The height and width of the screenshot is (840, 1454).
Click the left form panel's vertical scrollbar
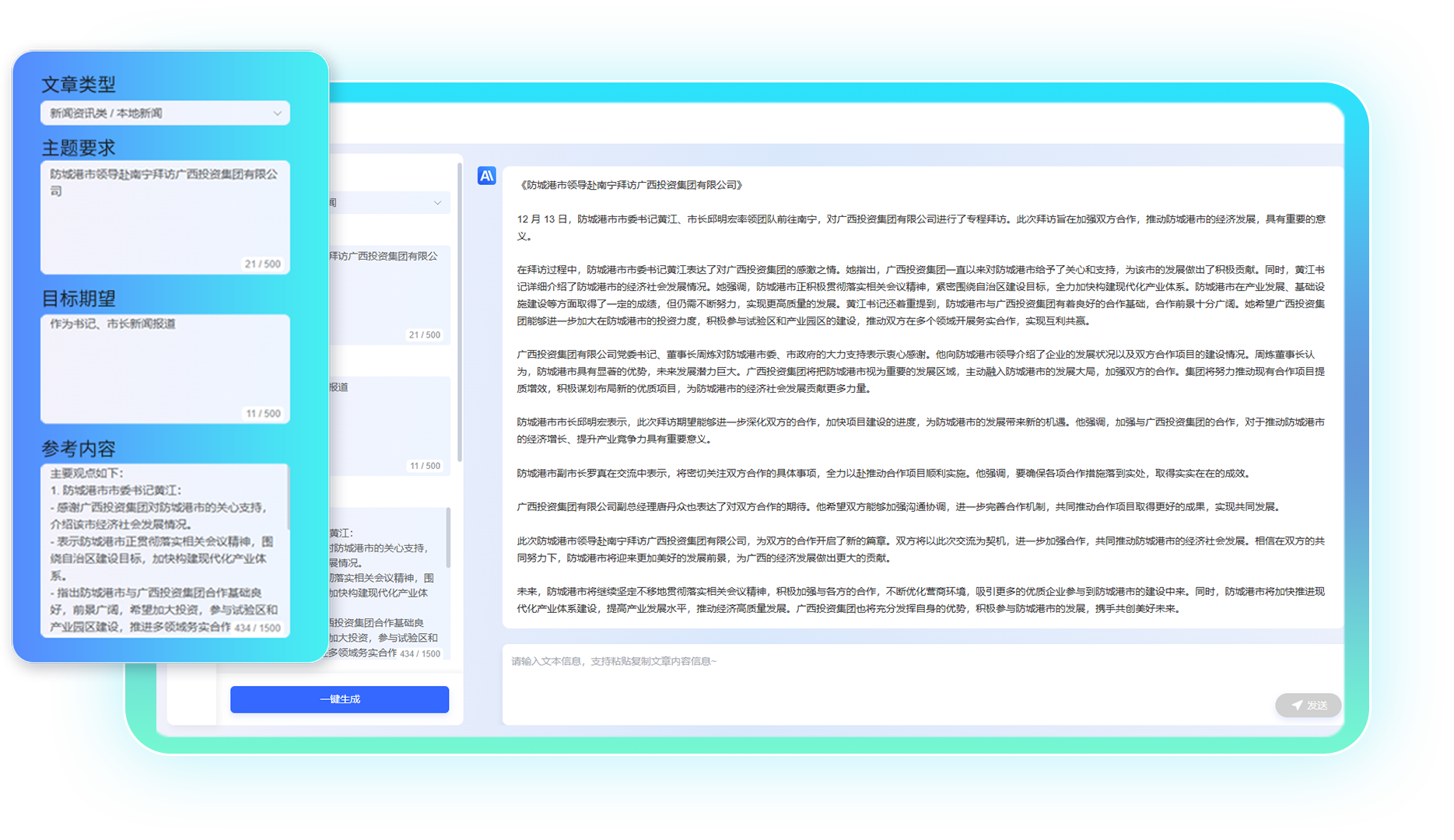(x=460, y=311)
